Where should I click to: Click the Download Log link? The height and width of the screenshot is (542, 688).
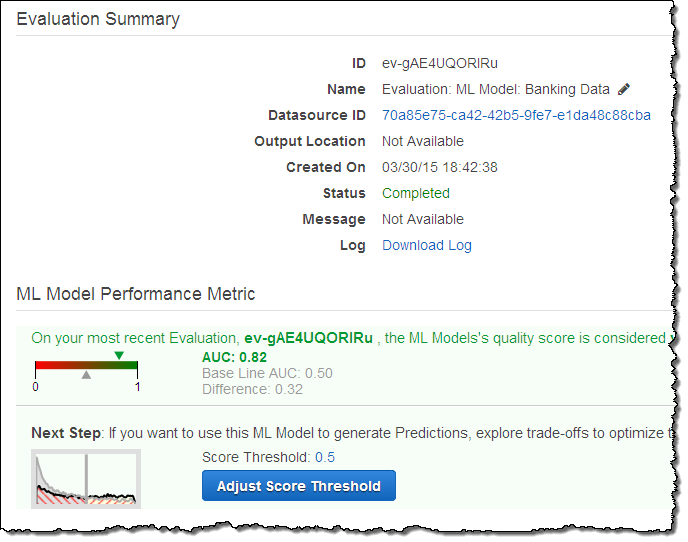tap(427, 245)
